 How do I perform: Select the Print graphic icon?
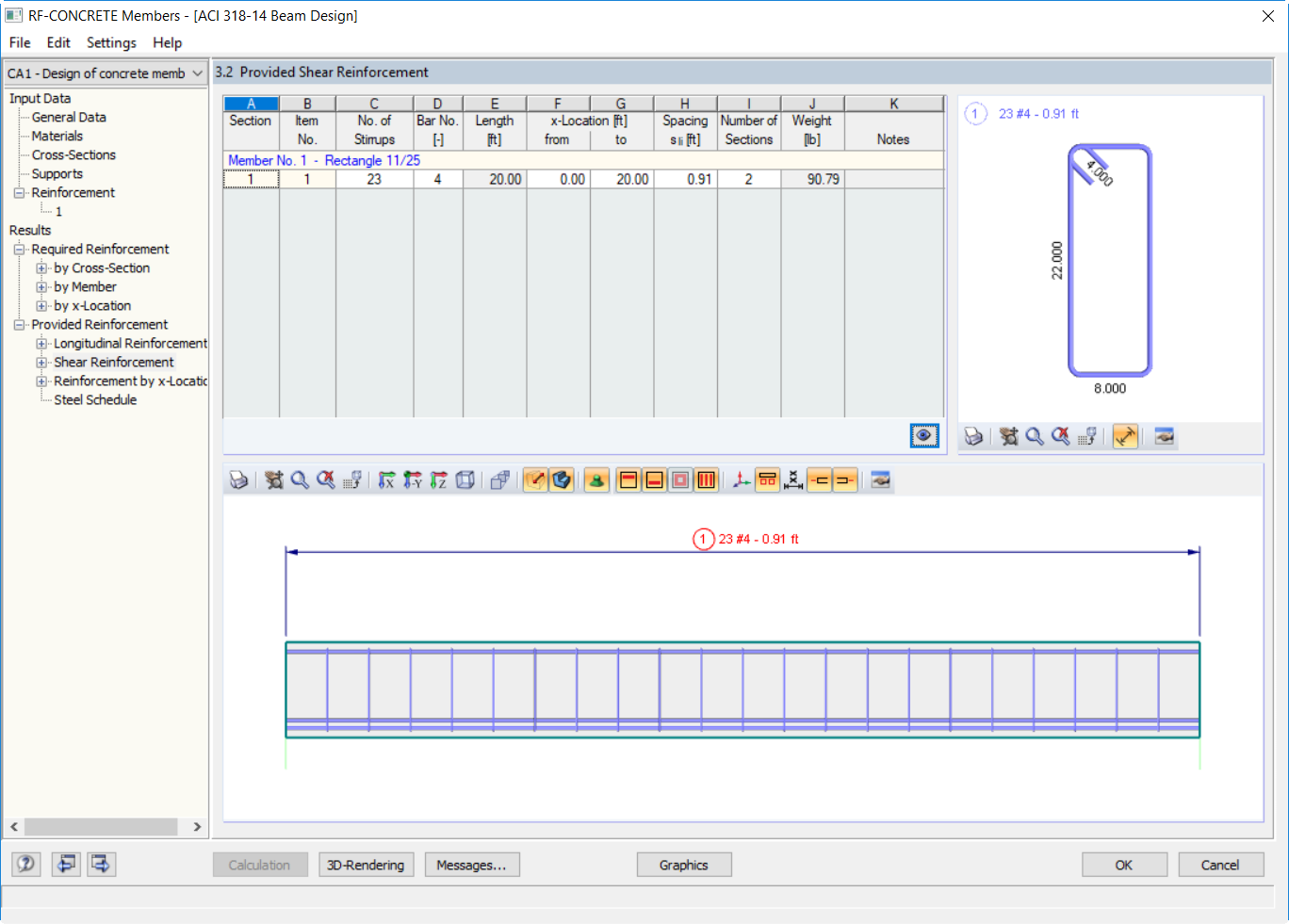pyautogui.click(x=238, y=479)
